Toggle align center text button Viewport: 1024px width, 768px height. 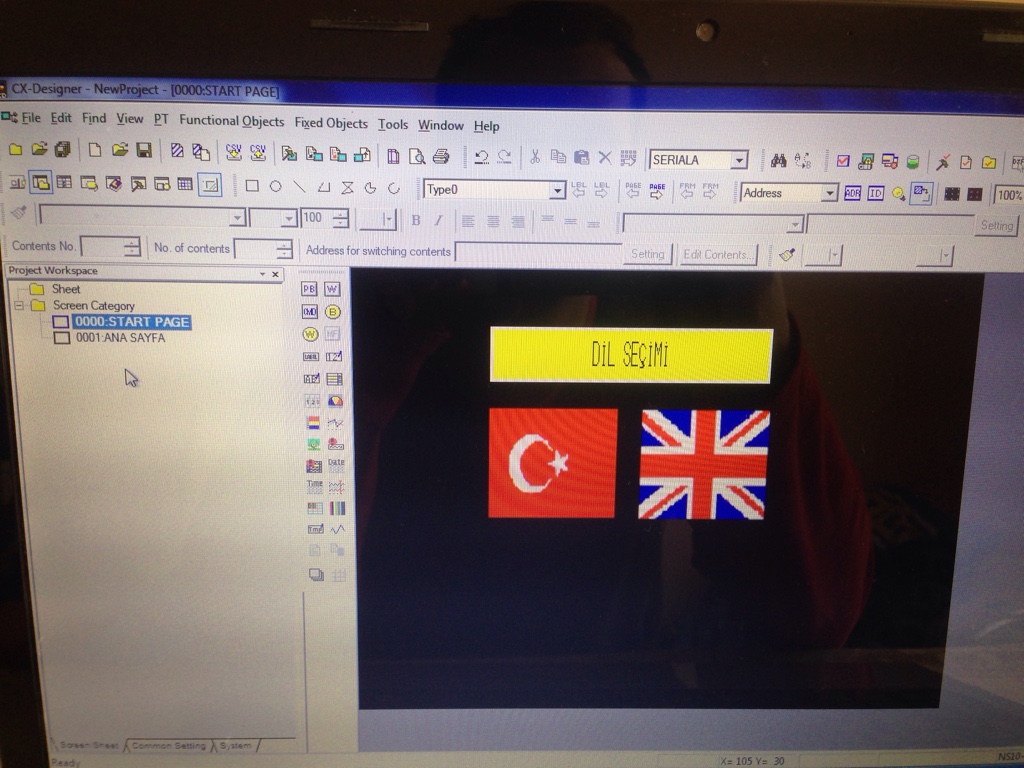[x=493, y=222]
